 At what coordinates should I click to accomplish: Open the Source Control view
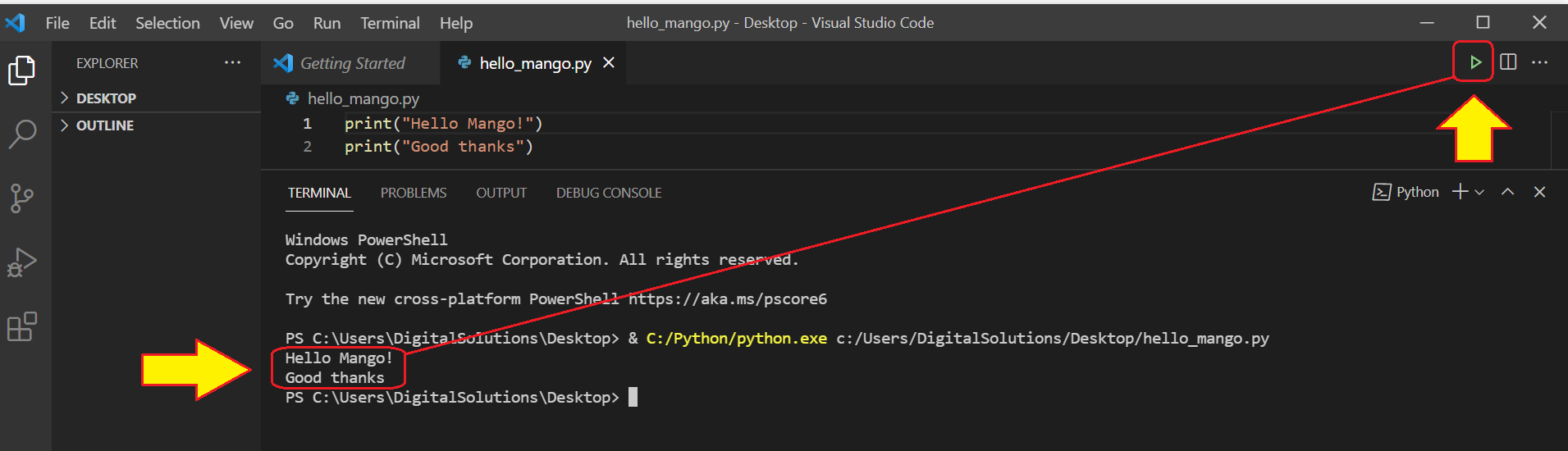pos(22,198)
